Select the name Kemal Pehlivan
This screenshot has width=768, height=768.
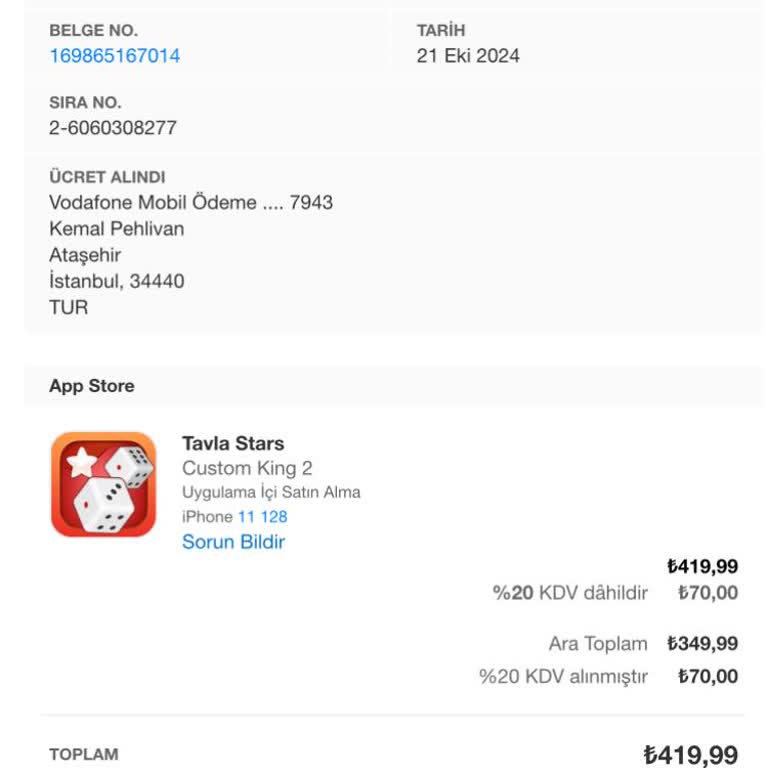pos(117,229)
